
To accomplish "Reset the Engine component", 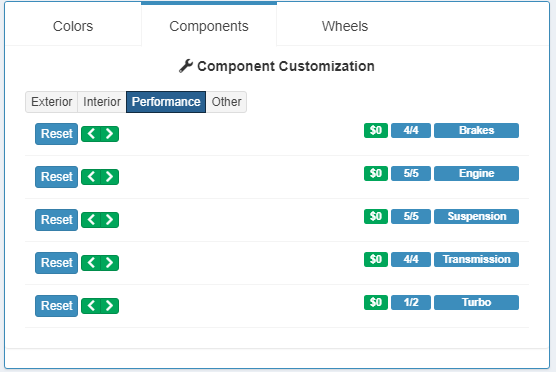I will click(56, 177).
